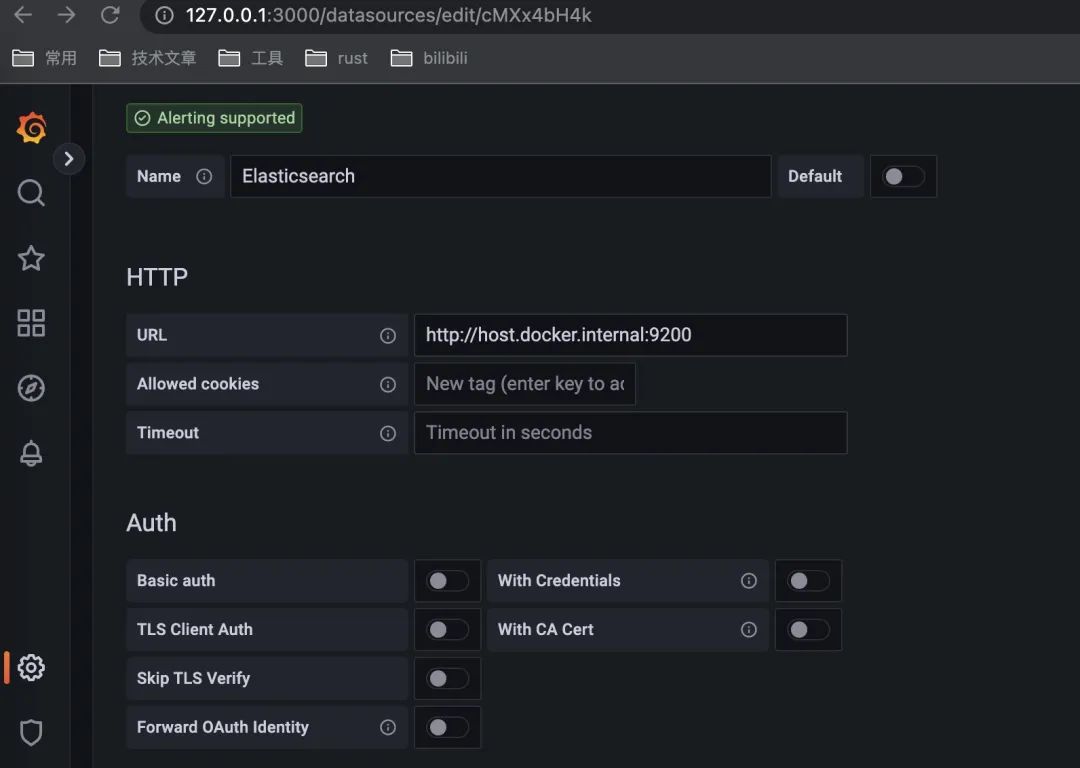Open the search magnifier in sidebar

31,193
